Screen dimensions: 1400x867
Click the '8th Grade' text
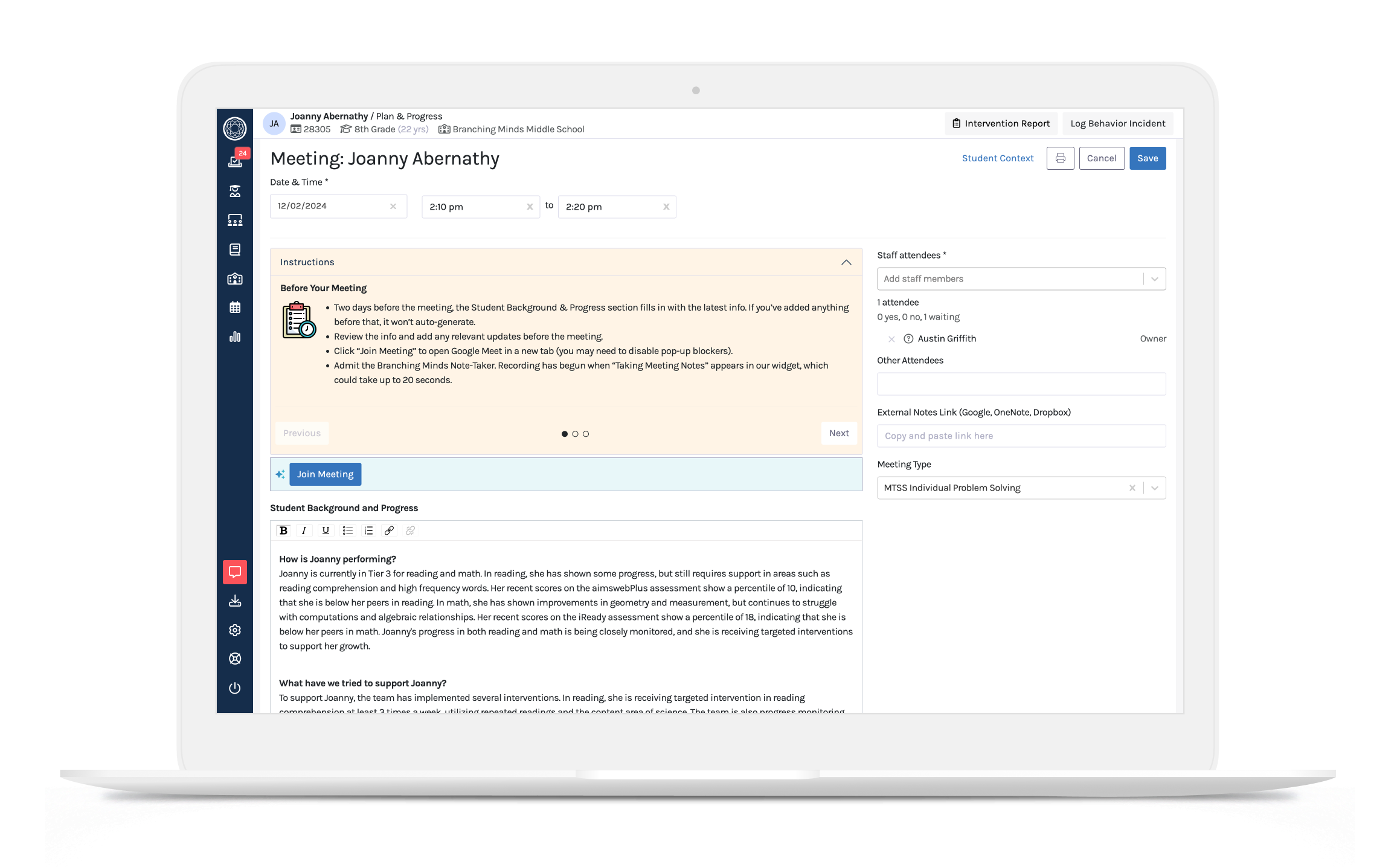(374, 129)
